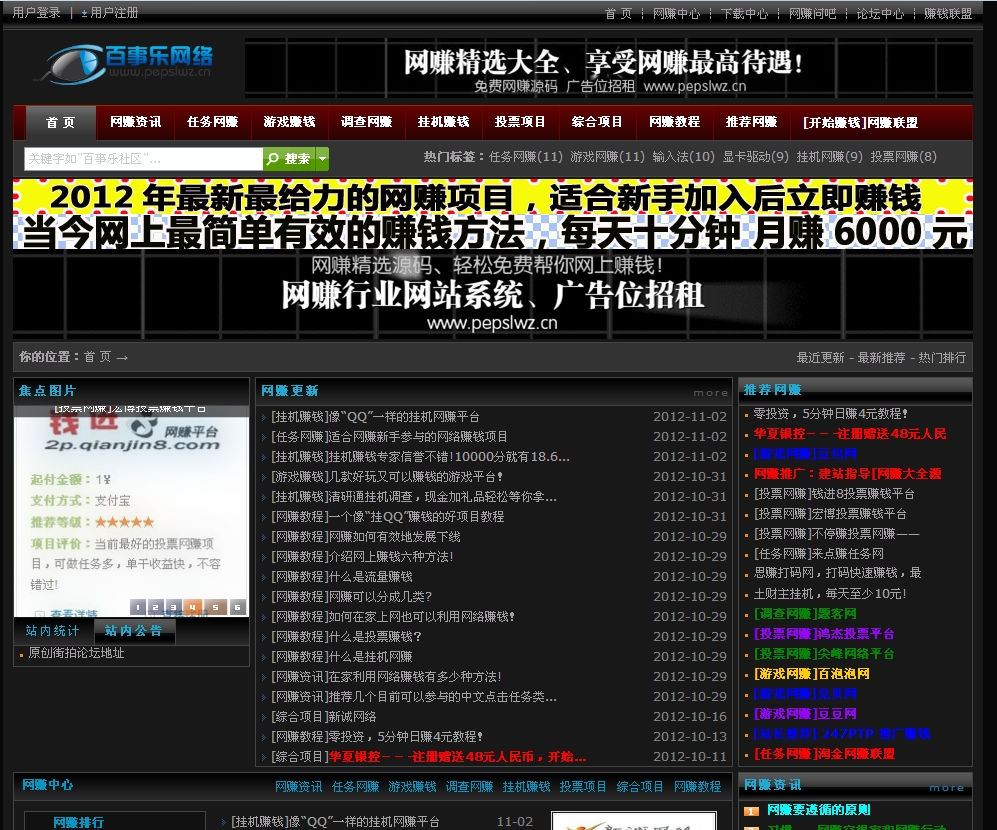Open 网赚要遵循的原则 news item

point(818,810)
